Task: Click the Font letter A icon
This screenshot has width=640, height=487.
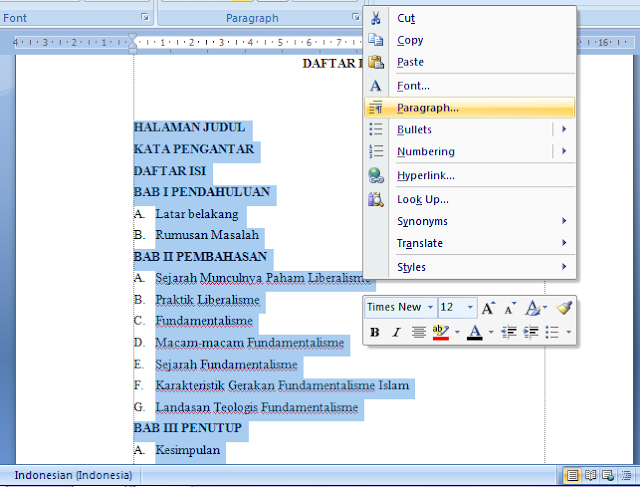Action: point(376,86)
